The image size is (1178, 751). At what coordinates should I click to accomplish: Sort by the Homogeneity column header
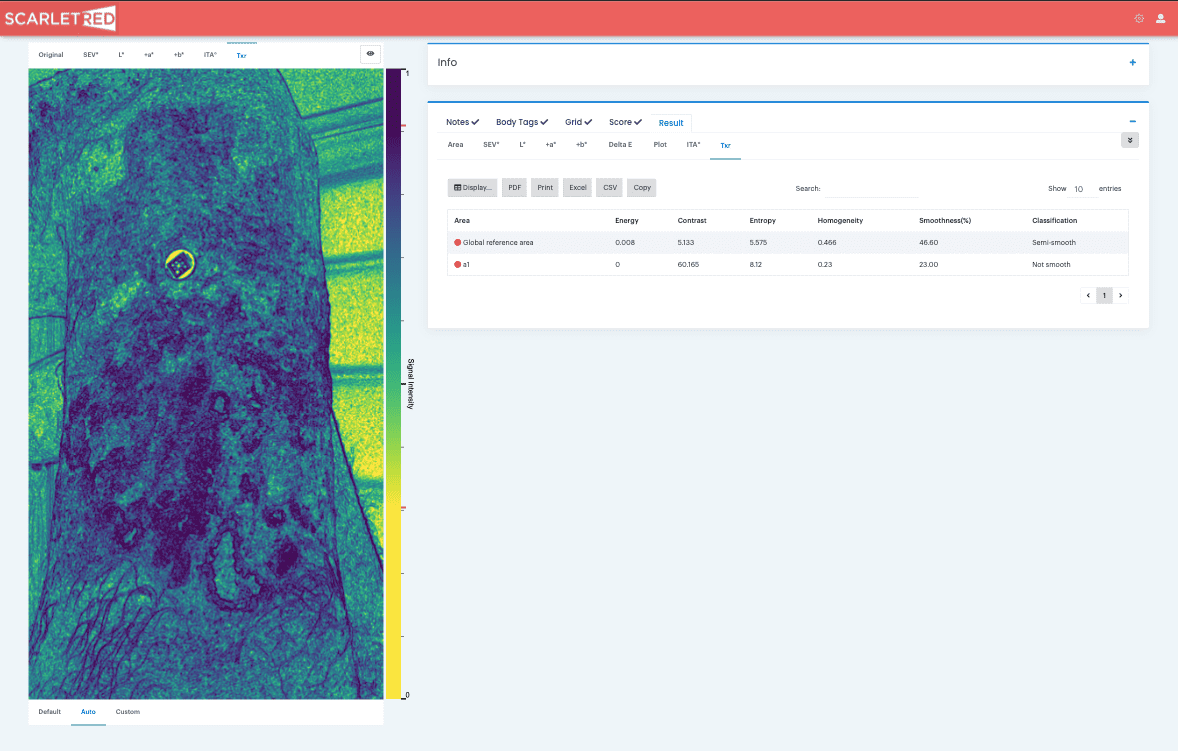coord(840,221)
